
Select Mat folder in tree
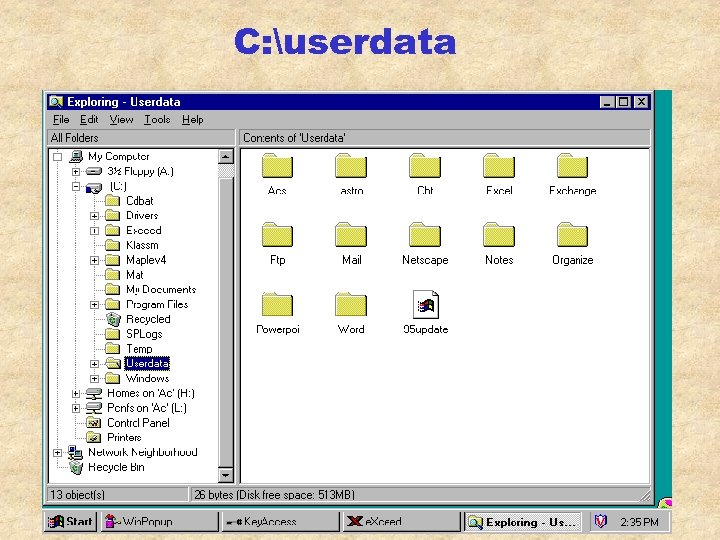[x=135, y=275]
